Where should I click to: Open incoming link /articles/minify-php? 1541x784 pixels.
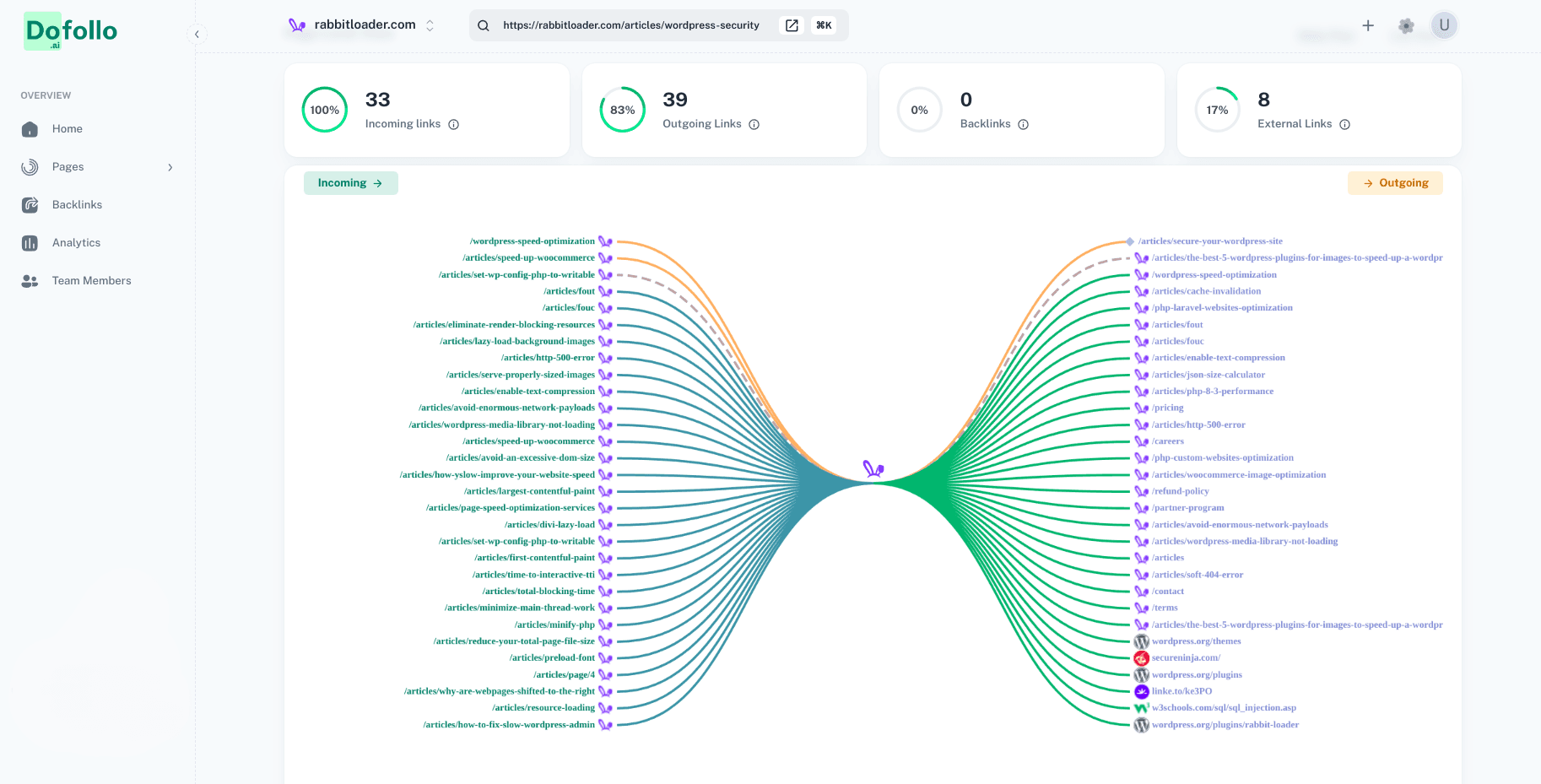[554, 624]
